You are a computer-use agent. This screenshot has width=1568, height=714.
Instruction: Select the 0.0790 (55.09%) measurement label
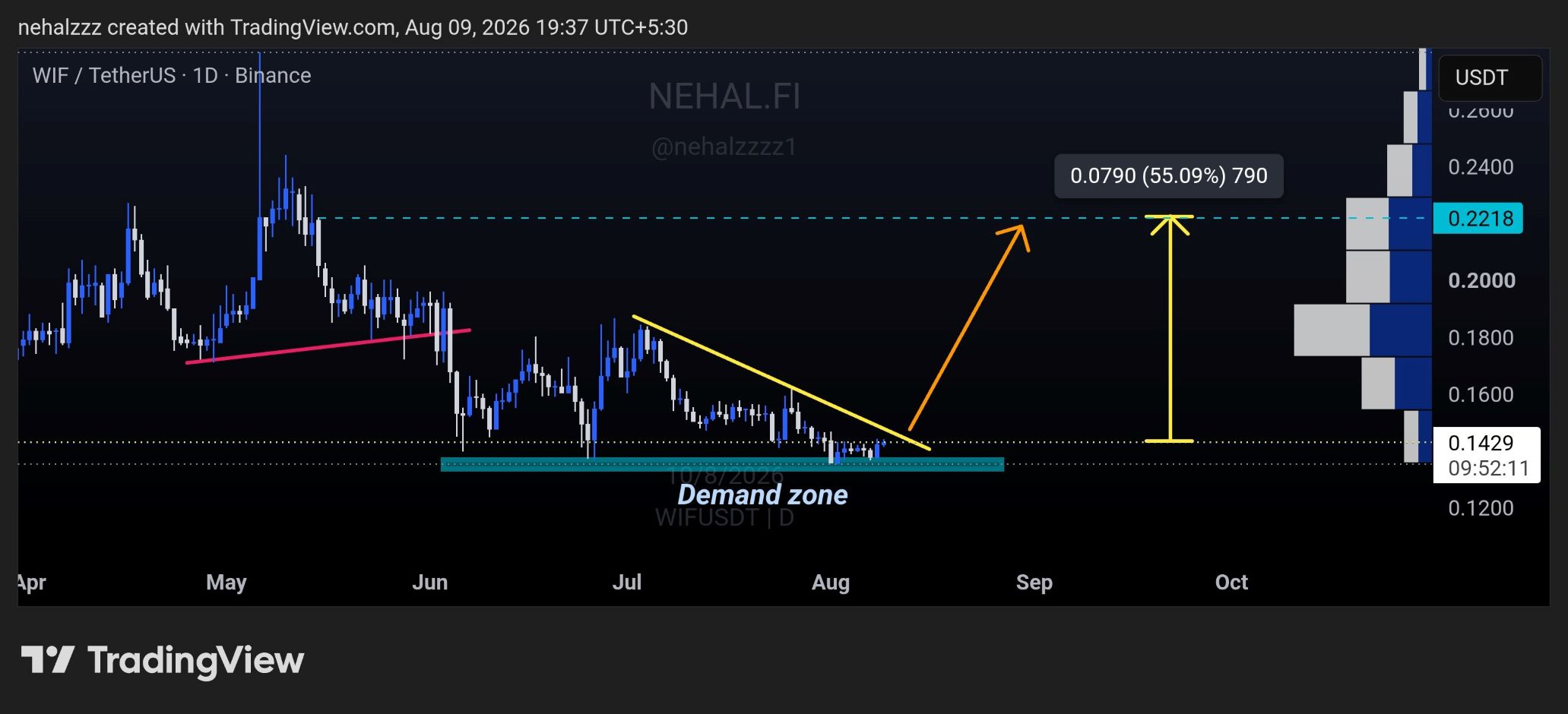[1169, 176]
